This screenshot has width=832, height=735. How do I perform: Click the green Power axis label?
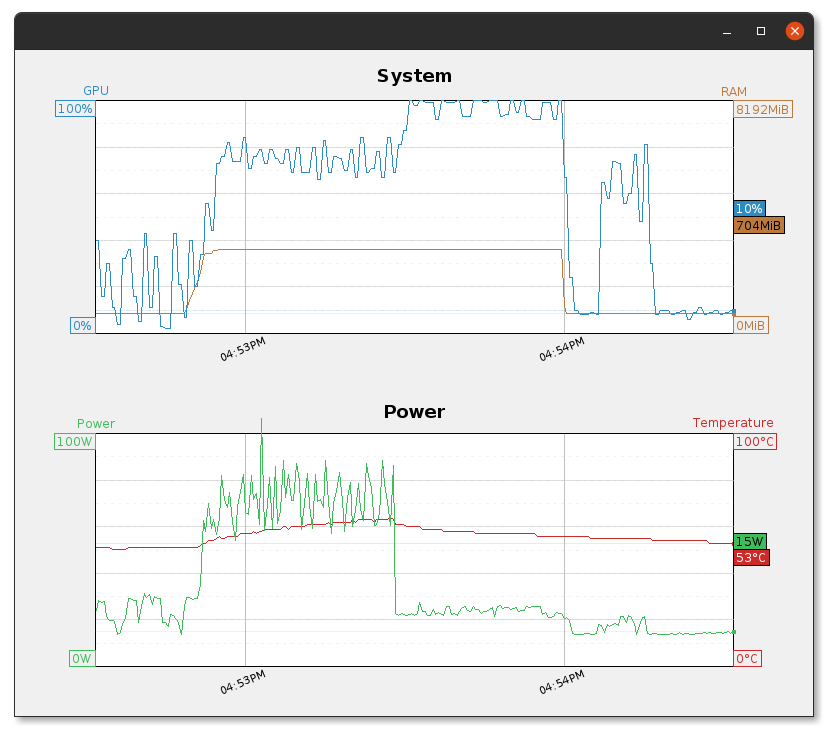pyautogui.click(x=96, y=423)
